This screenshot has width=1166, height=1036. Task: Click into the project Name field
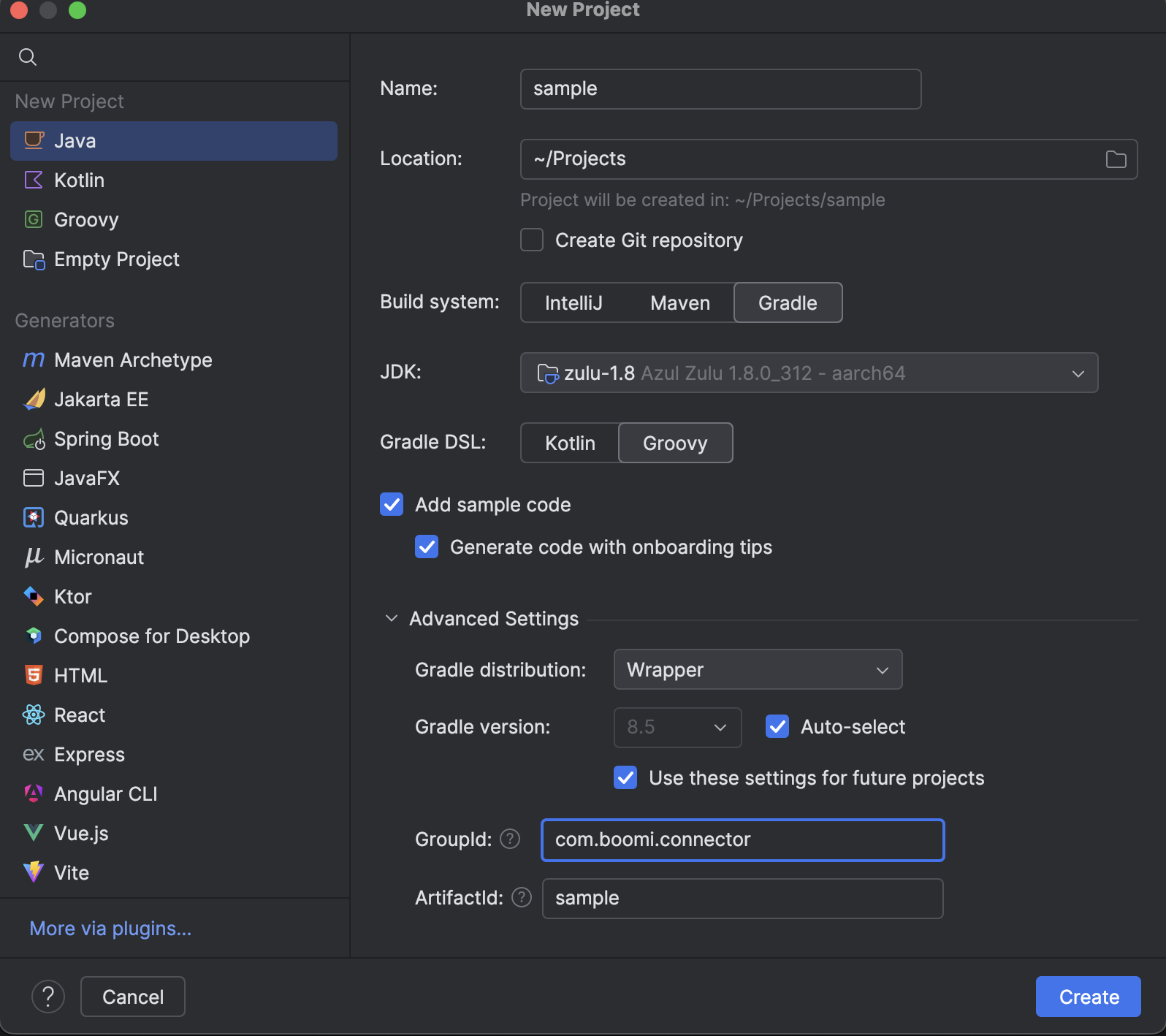pos(720,89)
